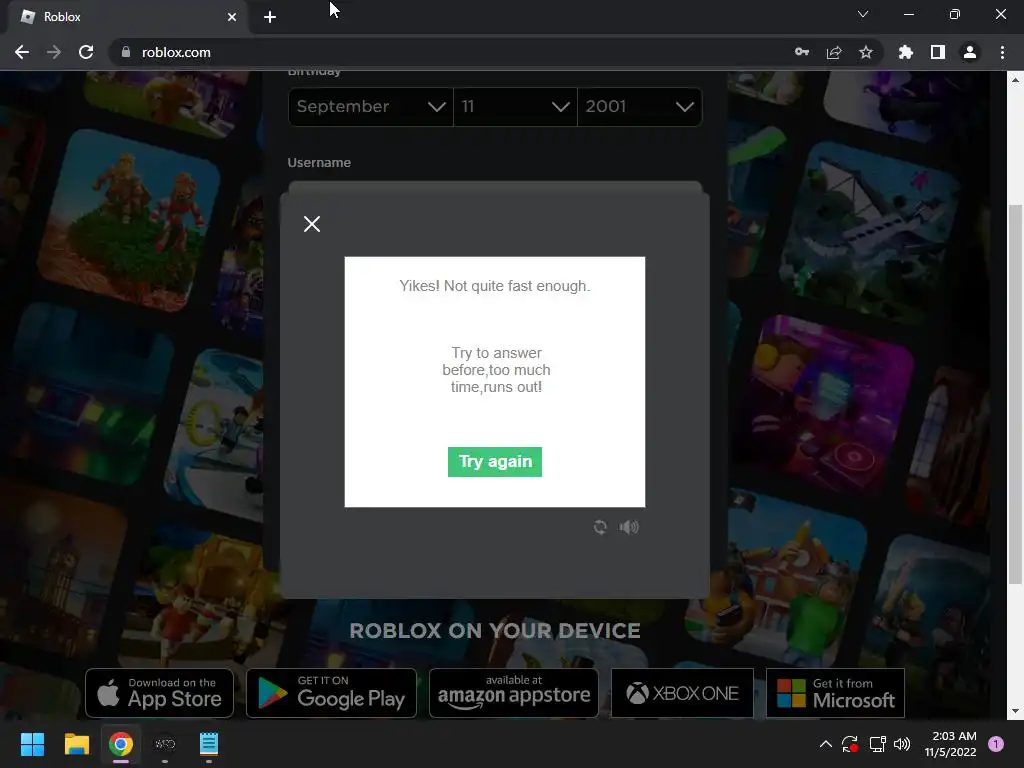Open the Chrome extensions puzzle icon
Image resolution: width=1024 pixels, height=768 pixels.
coord(906,52)
